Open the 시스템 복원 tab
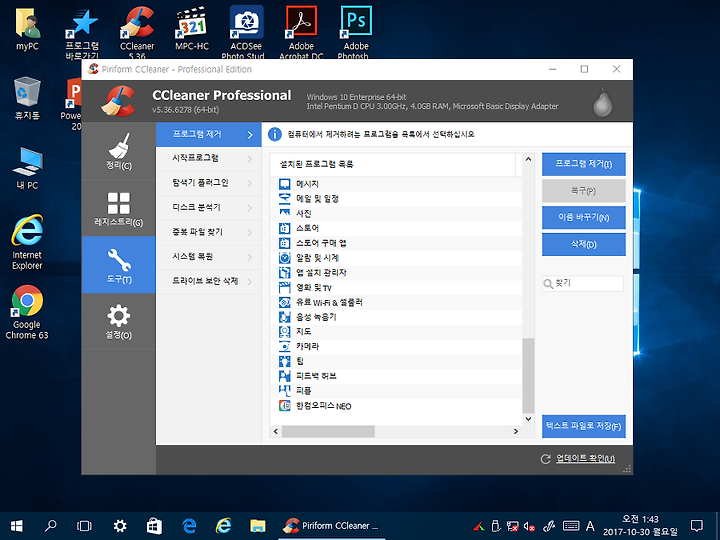 pyautogui.click(x=209, y=257)
